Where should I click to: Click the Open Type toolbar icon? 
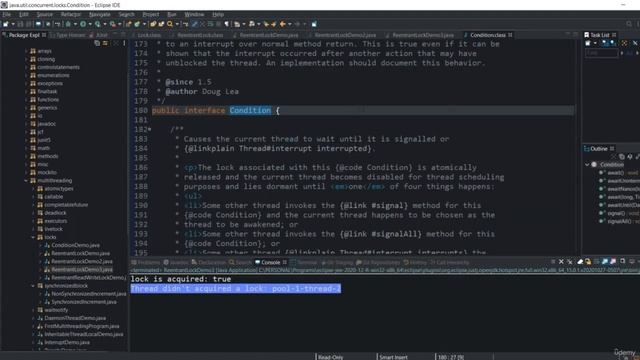[x=153, y=24]
